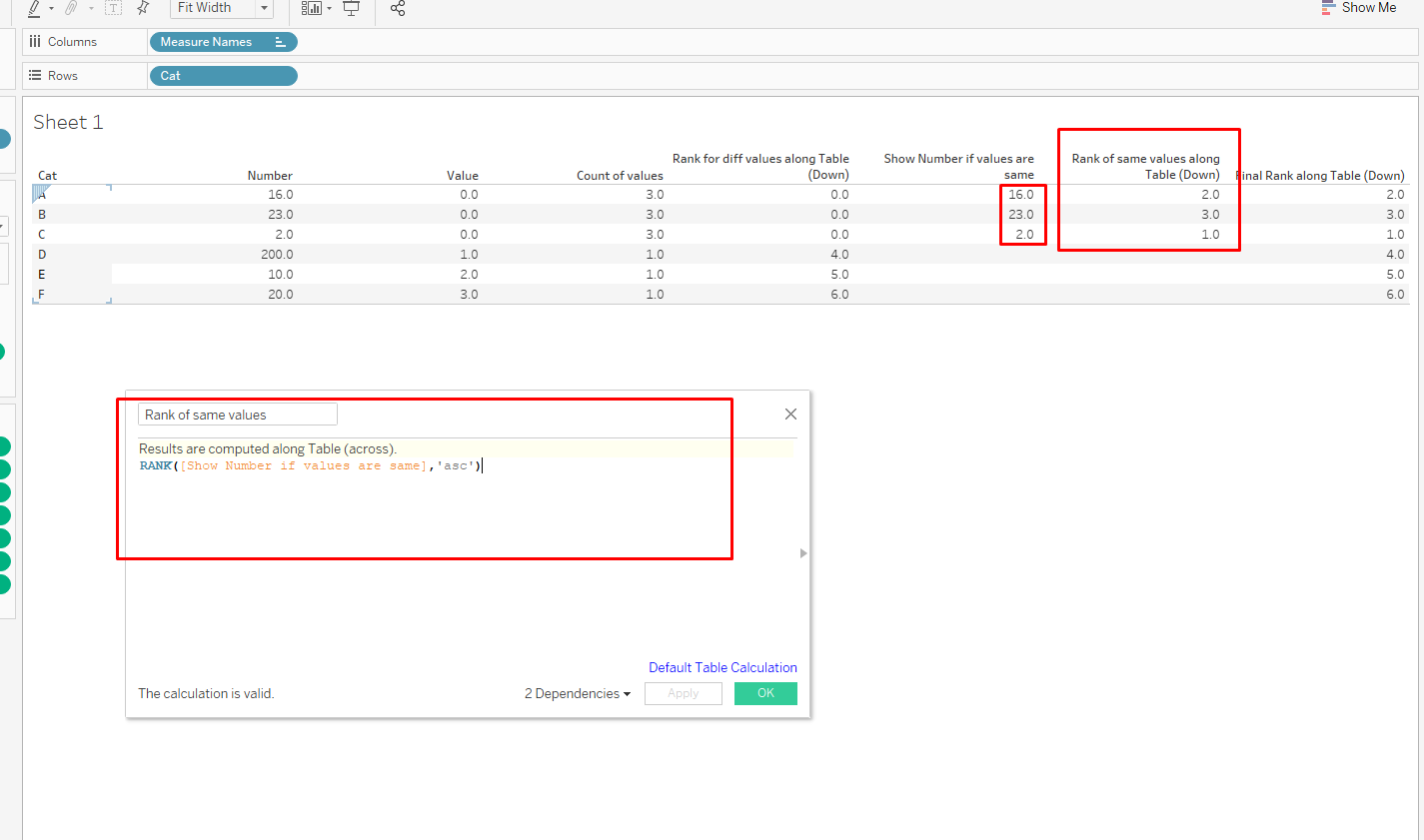Open the Fit Width dropdown
Screen dimensions: 1424x840
click(x=222, y=8)
